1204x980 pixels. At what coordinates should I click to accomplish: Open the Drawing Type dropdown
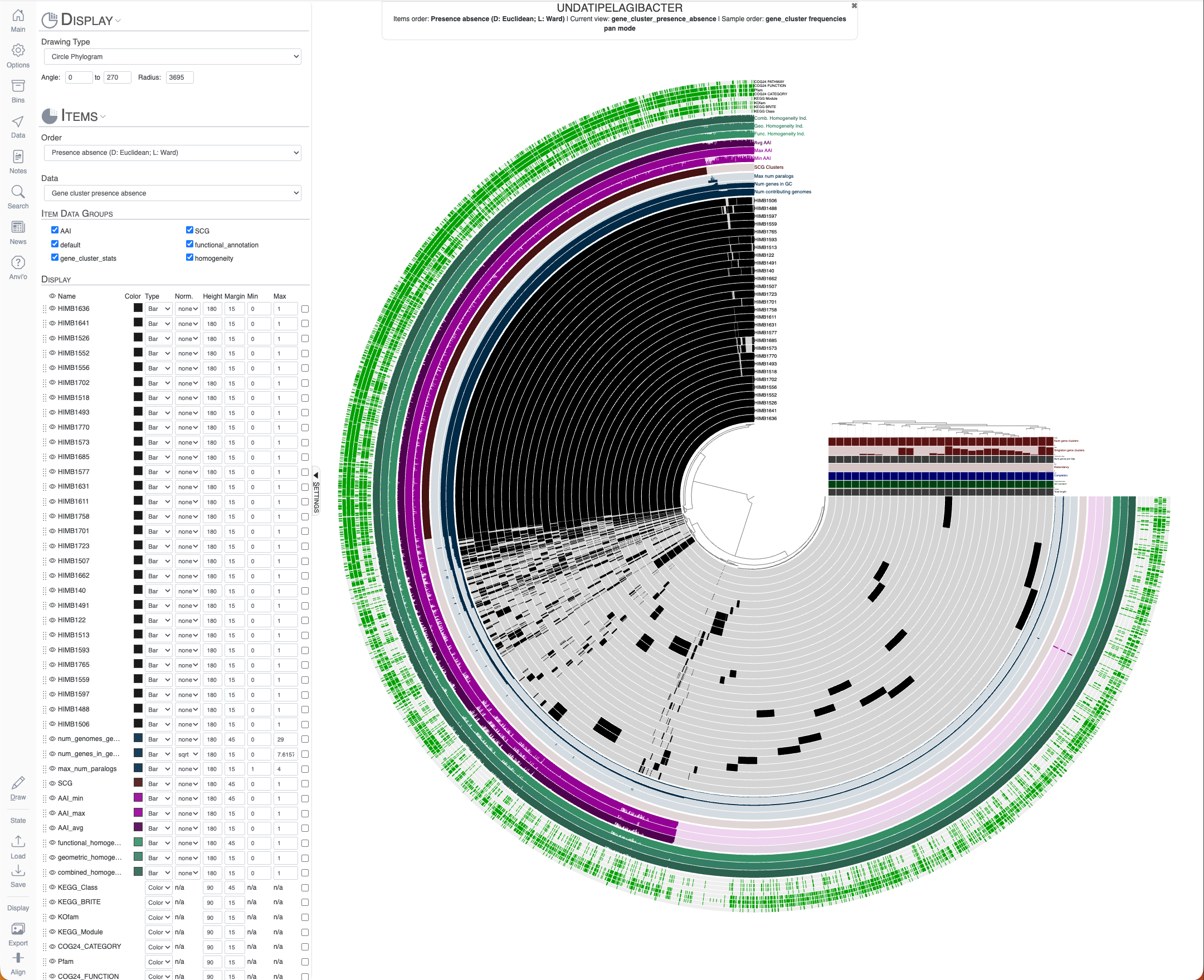click(173, 56)
